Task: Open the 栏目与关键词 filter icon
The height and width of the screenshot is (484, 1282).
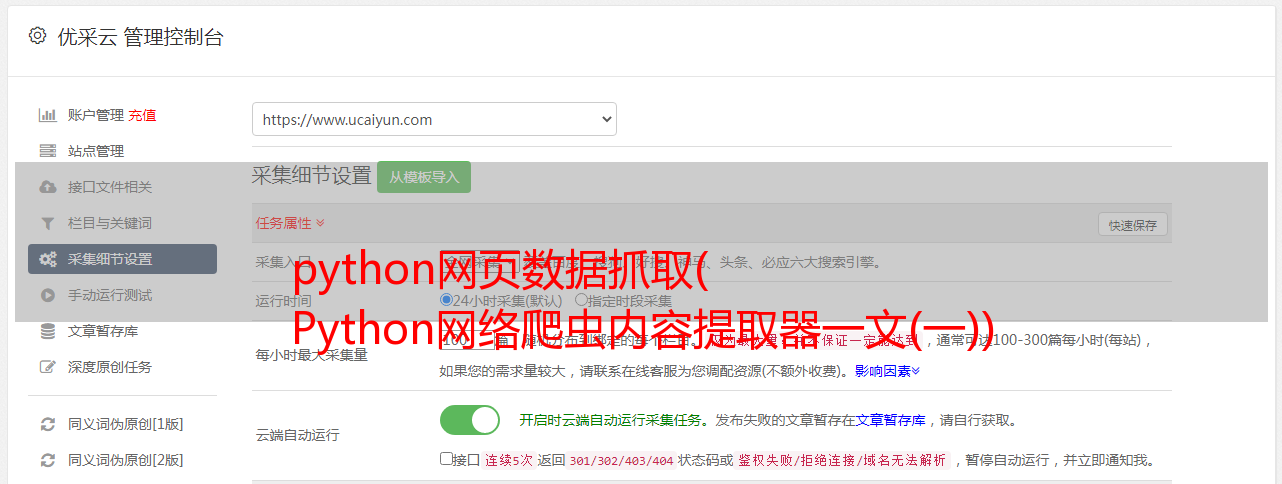Action: click(x=47, y=223)
